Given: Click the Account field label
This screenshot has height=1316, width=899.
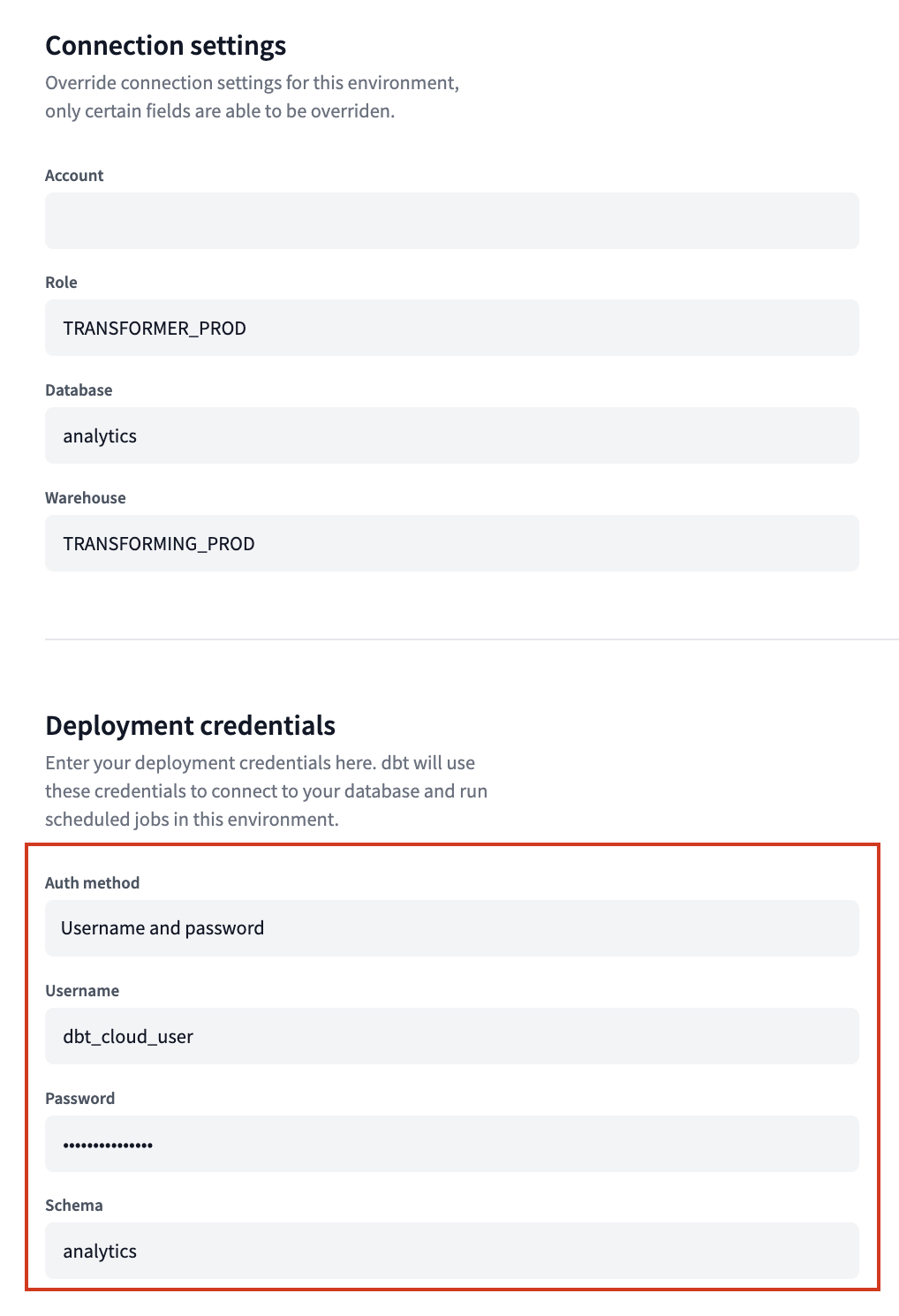Looking at the screenshot, I should click(x=73, y=175).
